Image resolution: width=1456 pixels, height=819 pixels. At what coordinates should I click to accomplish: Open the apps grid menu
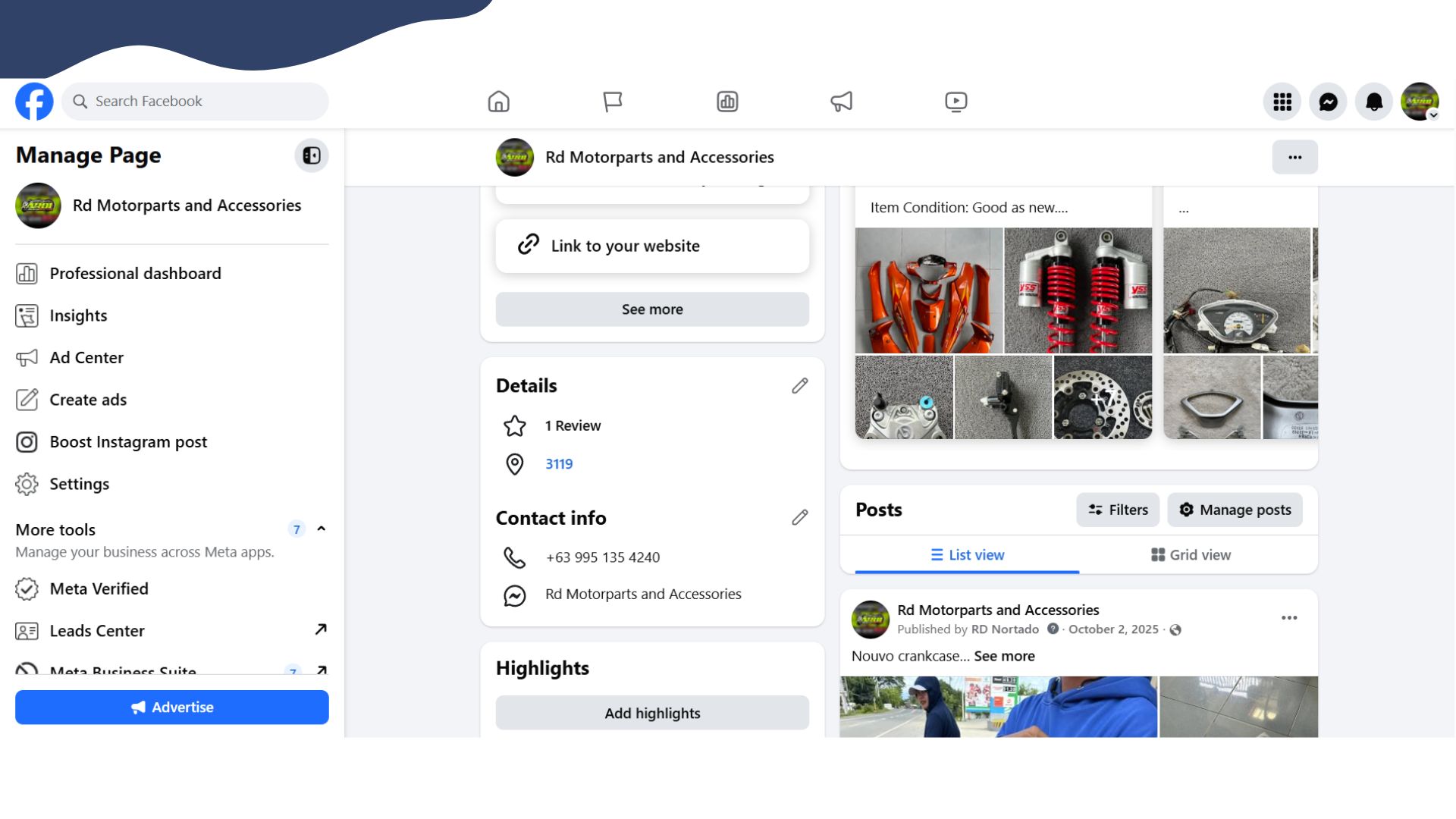(x=1282, y=102)
